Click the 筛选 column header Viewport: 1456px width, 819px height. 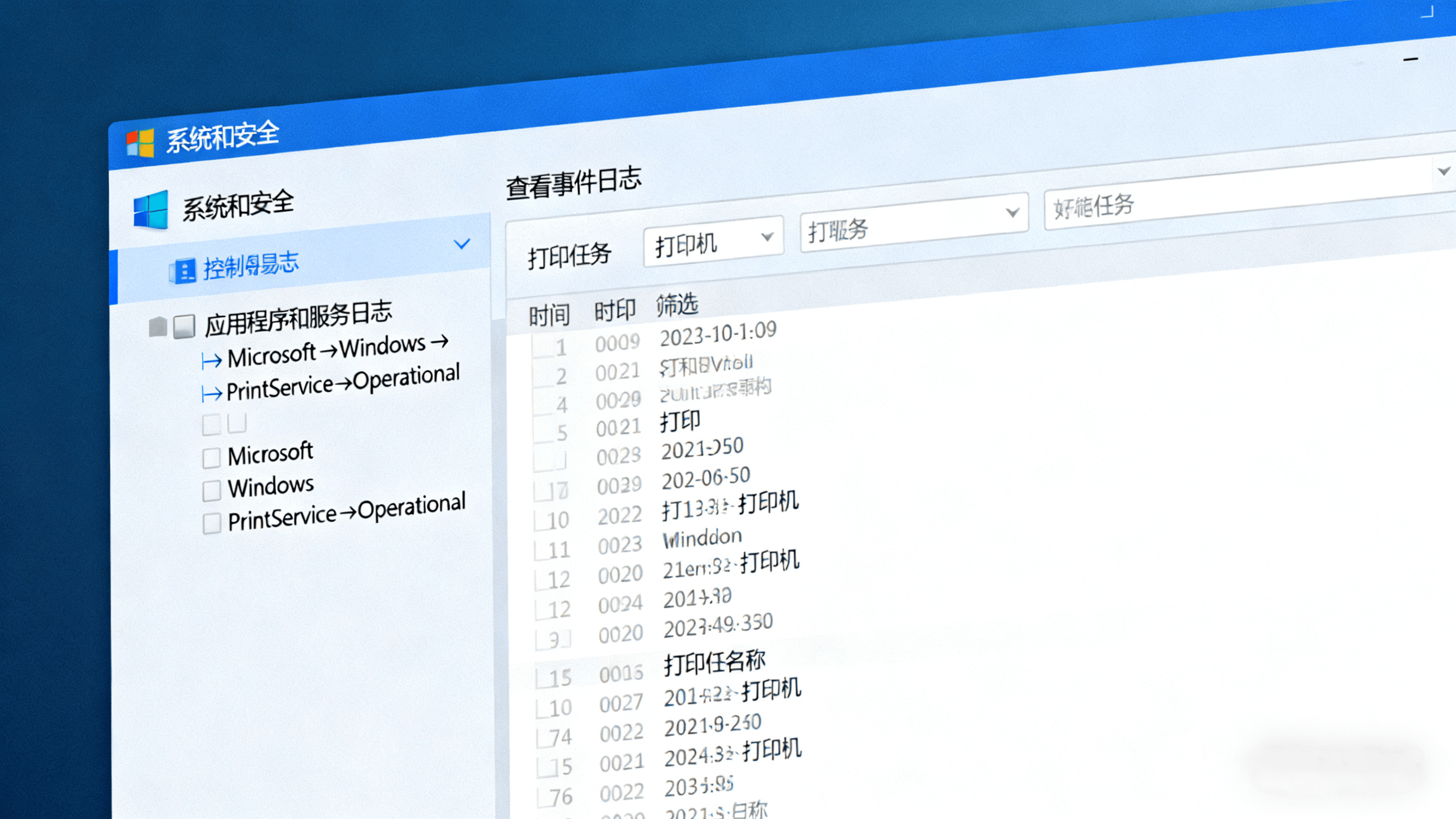pos(677,305)
